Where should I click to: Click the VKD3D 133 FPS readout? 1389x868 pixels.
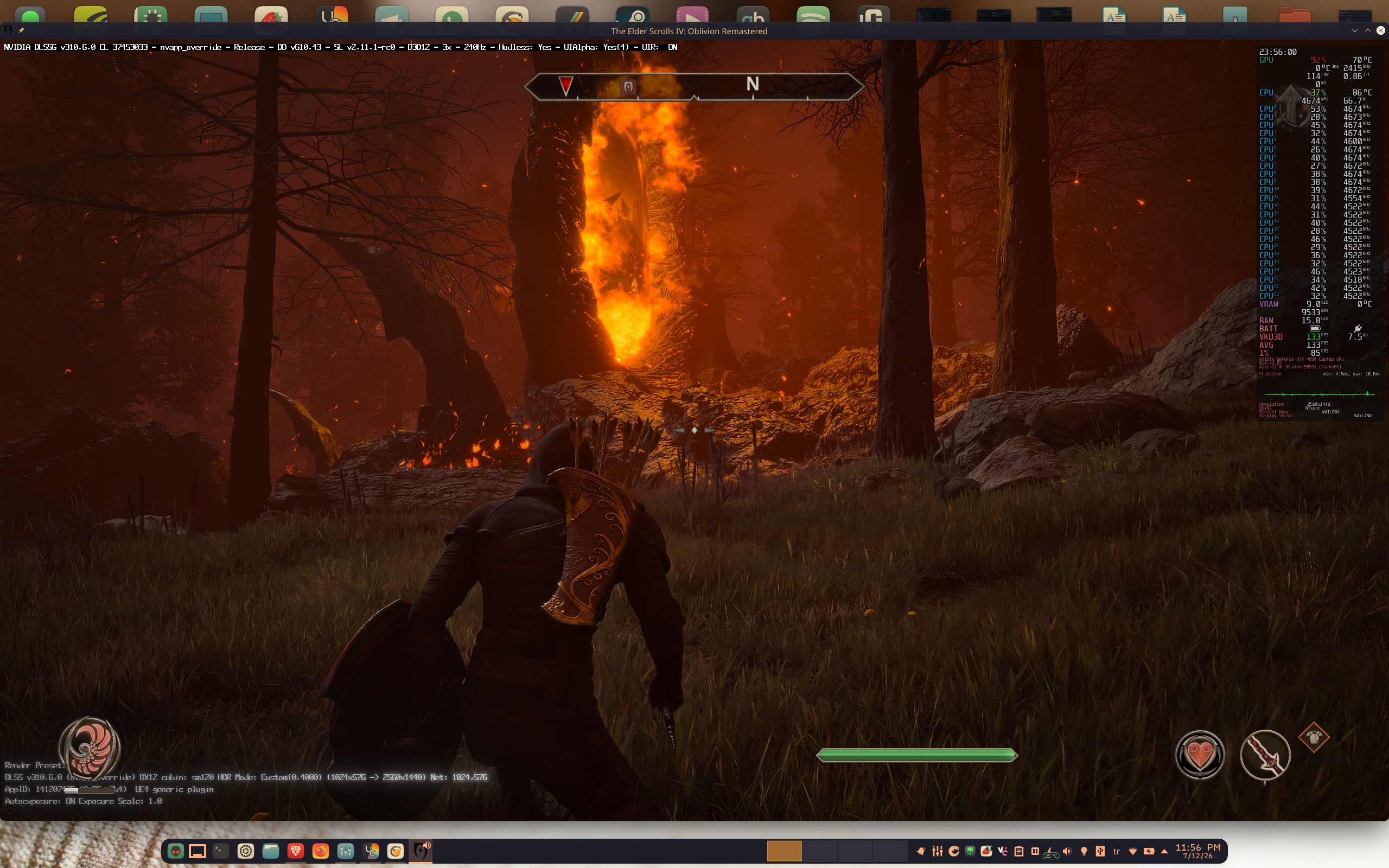click(x=1293, y=336)
